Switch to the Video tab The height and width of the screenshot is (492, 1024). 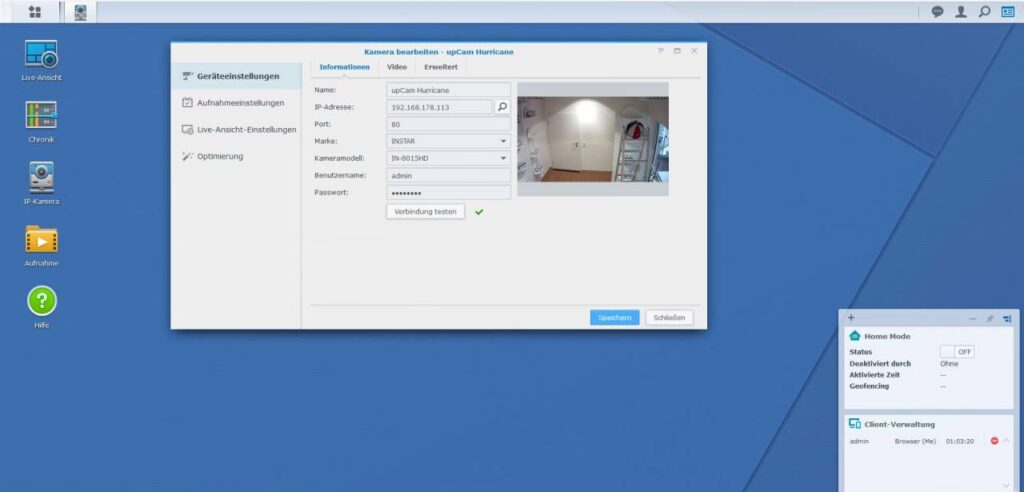(x=397, y=67)
